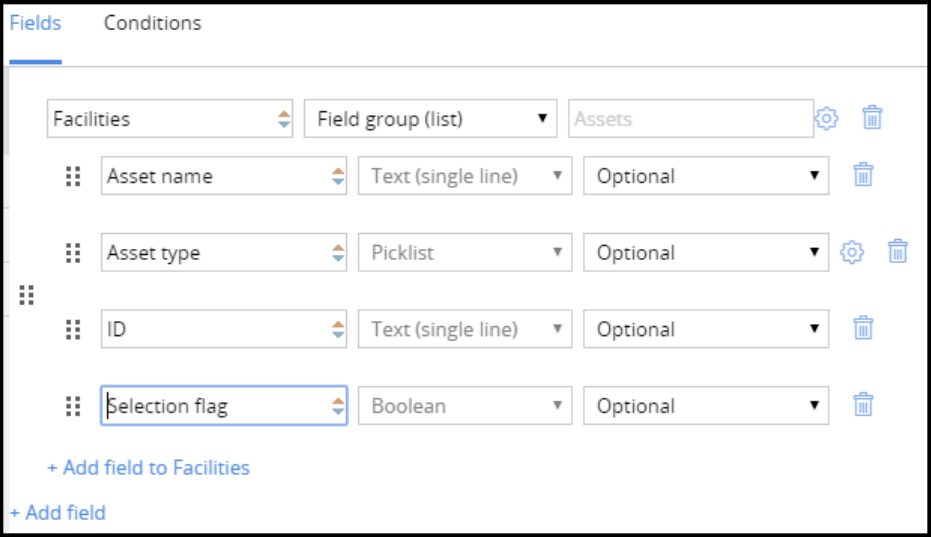The width and height of the screenshot is (931, 537).
Task: Open settings gear for Asset type
Action: click(852, 253)
